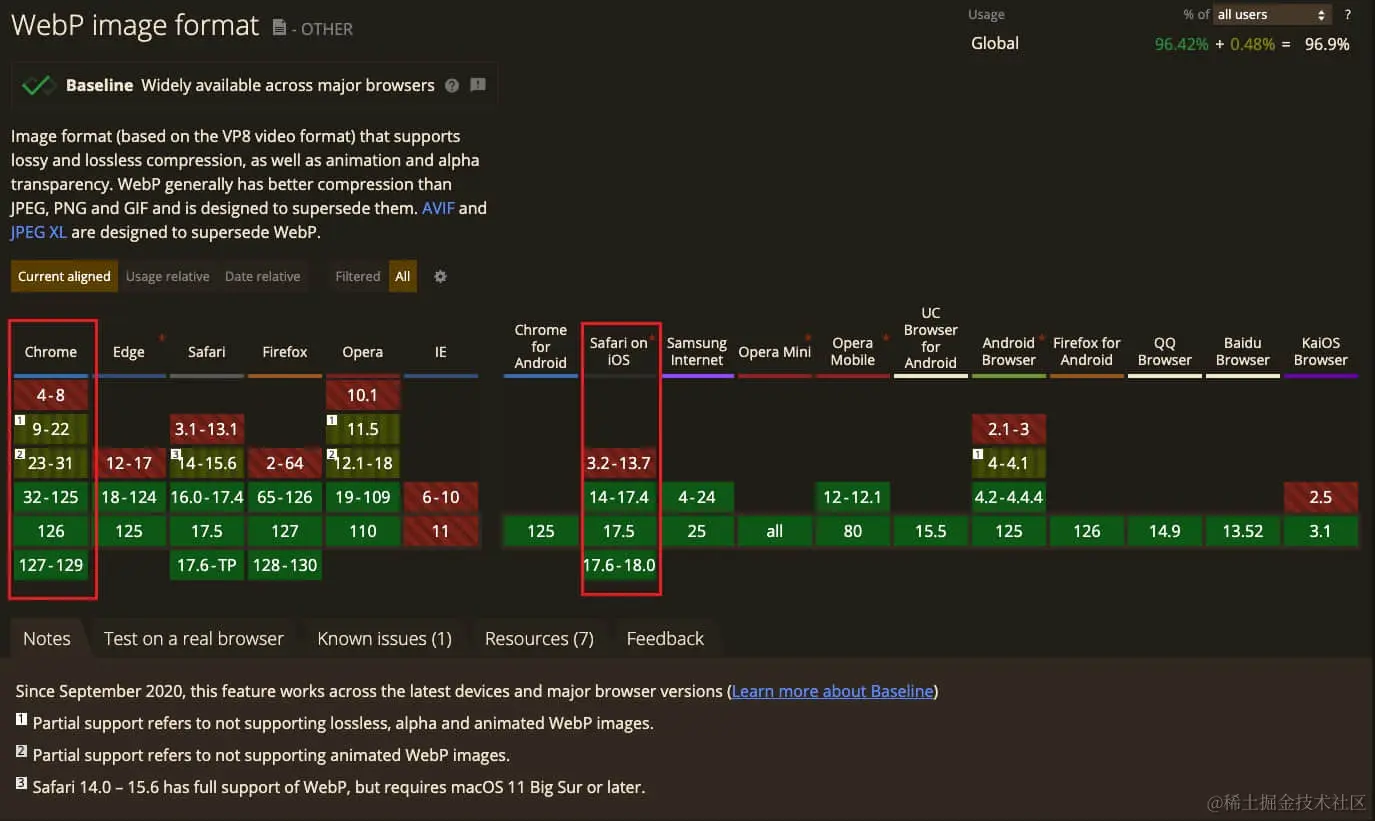Click the Firefox for Android header
Screen dimensions: 1375x821
click(x=1087, y=351)
